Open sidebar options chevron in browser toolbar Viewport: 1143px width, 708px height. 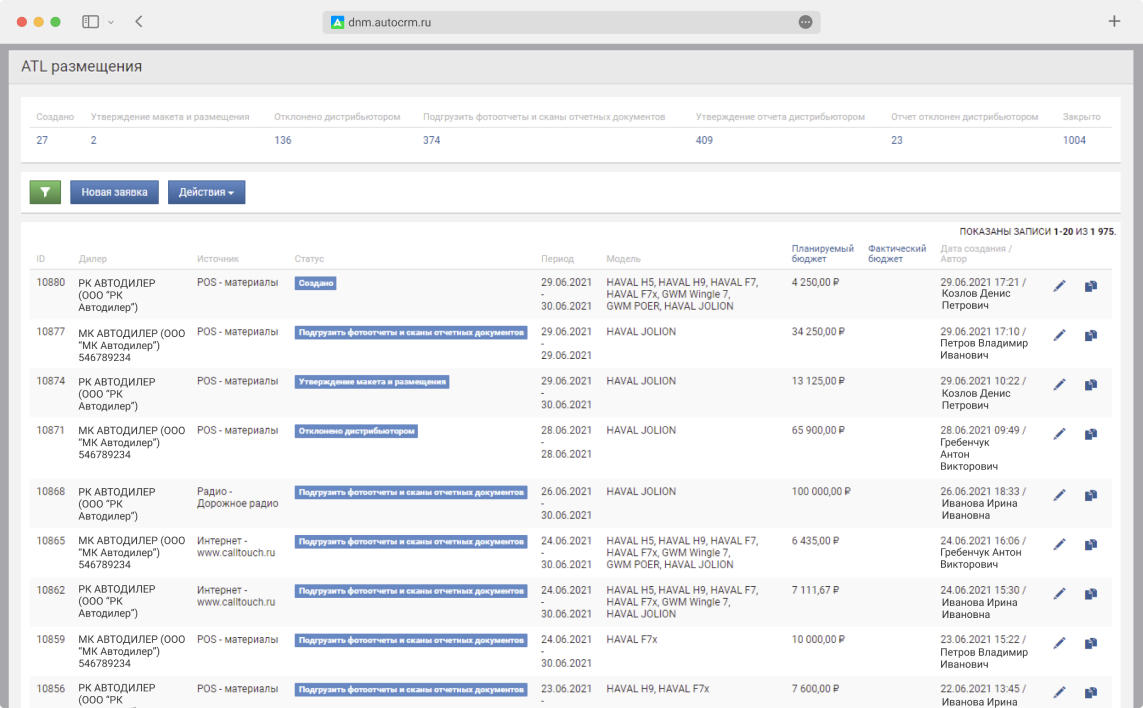(x=110, y=21)
